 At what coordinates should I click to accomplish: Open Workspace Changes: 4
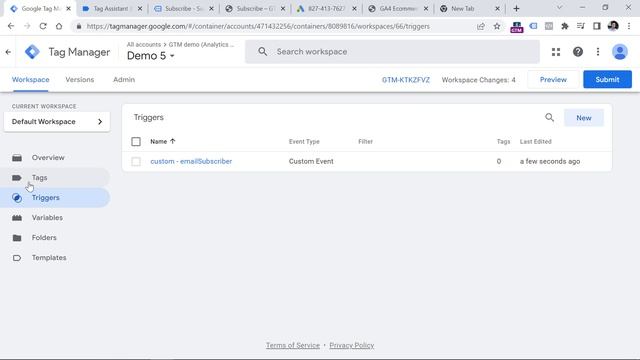pyautogui.click(x=478, y=80)
